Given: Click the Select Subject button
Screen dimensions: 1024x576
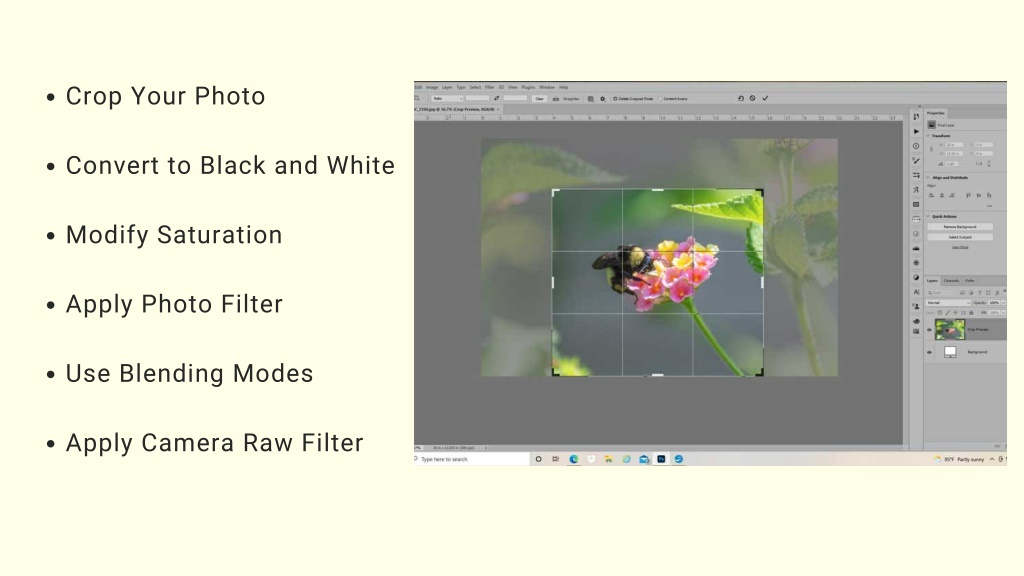Looking at the screenshot, I should [960, 237].
